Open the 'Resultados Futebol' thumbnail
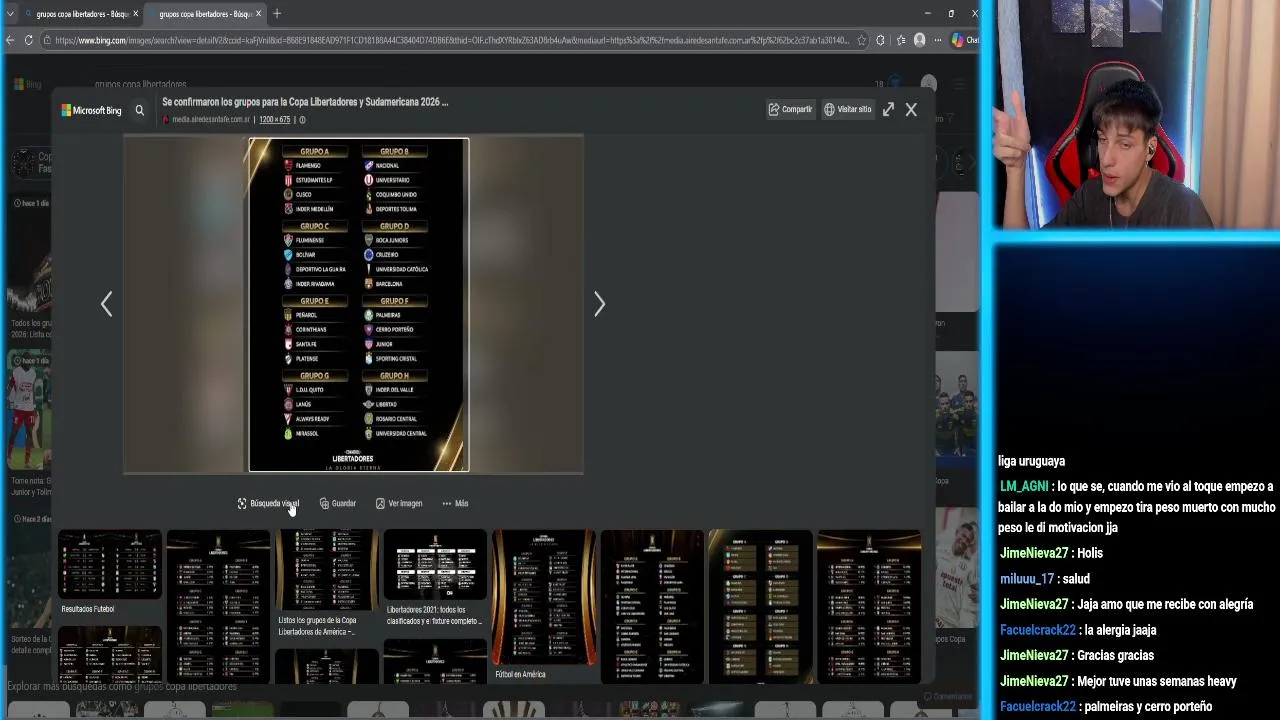Screen dimensions: 1280x720 click(x=110, y=564)
